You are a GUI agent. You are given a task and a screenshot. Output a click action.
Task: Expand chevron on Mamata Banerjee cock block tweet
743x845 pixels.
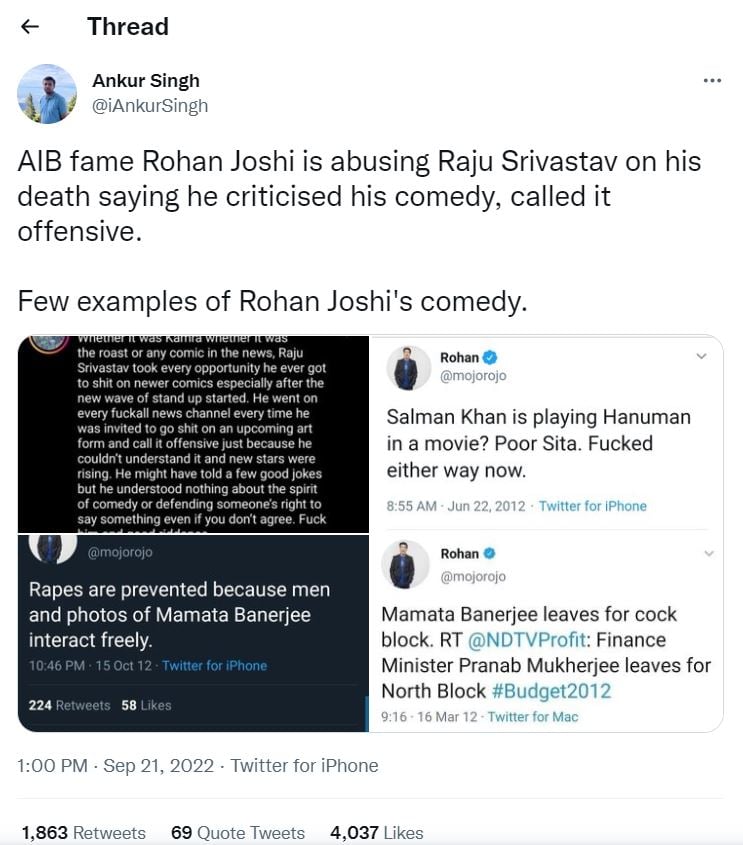709,553
